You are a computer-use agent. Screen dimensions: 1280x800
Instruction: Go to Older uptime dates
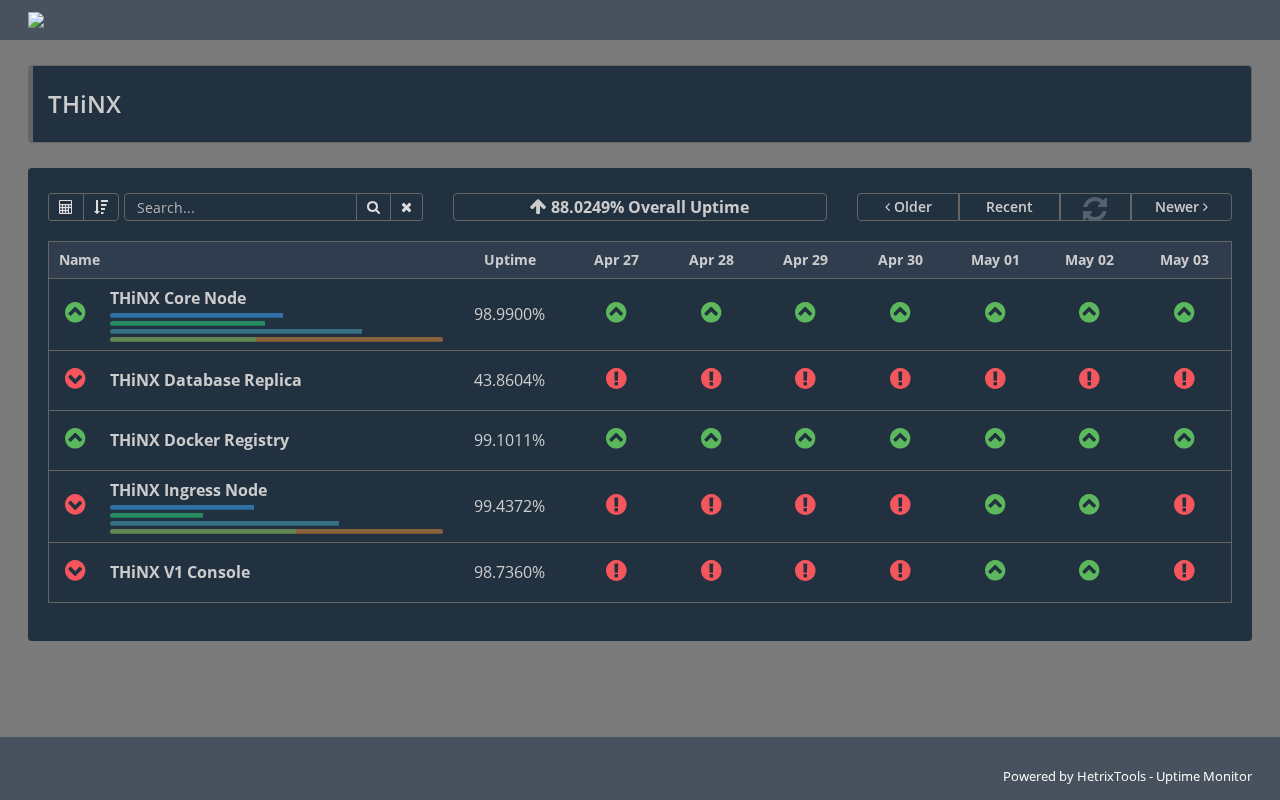(908, 207)
